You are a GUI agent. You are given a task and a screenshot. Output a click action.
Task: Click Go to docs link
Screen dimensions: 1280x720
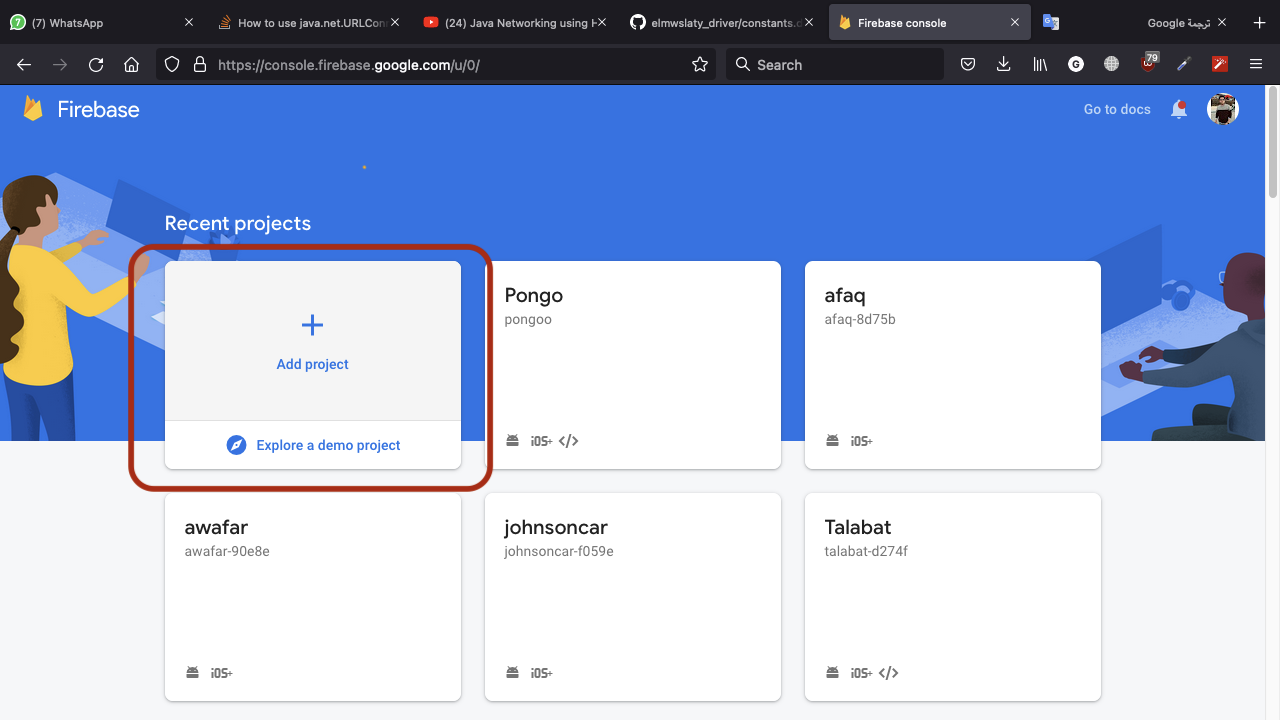[x=1117, y=109]
